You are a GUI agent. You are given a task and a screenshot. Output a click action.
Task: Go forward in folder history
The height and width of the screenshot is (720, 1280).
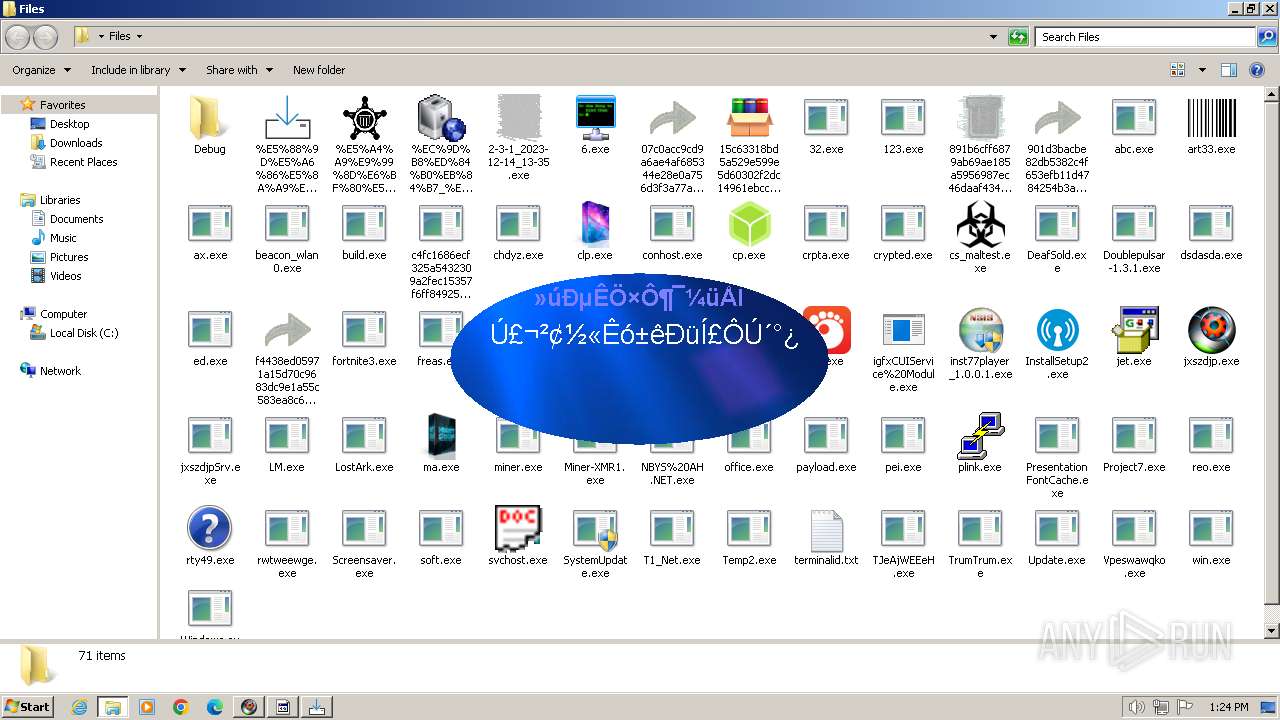coord(45,37)
